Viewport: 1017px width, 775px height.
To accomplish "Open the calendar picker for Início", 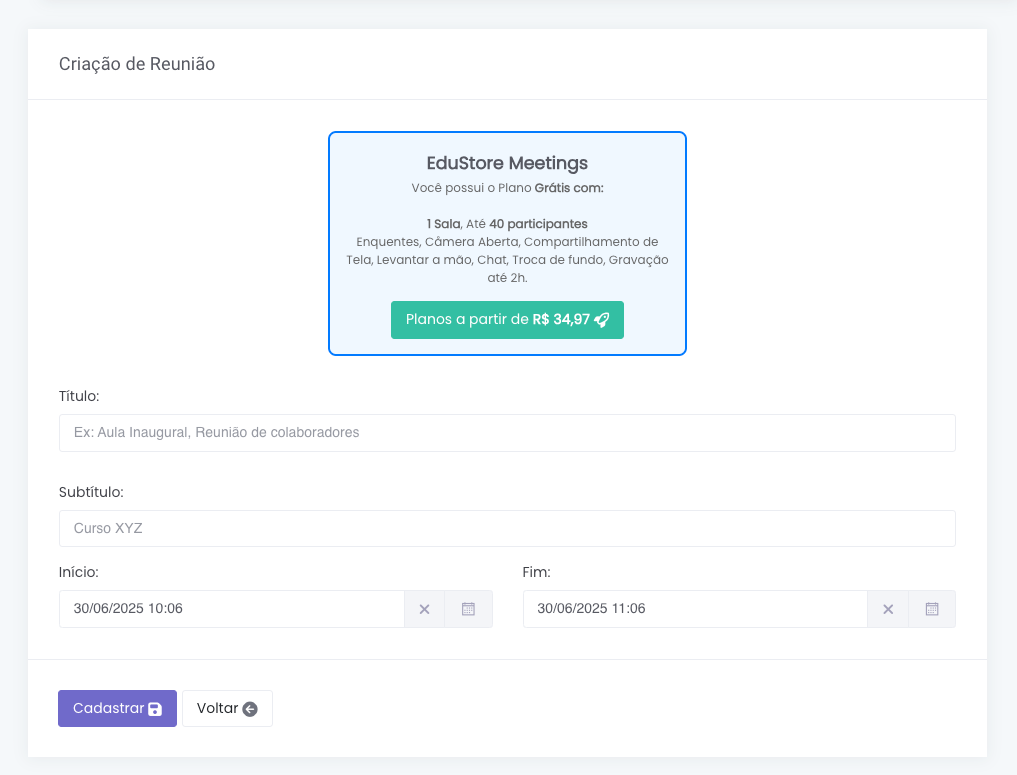I will [x=468, y=609].
